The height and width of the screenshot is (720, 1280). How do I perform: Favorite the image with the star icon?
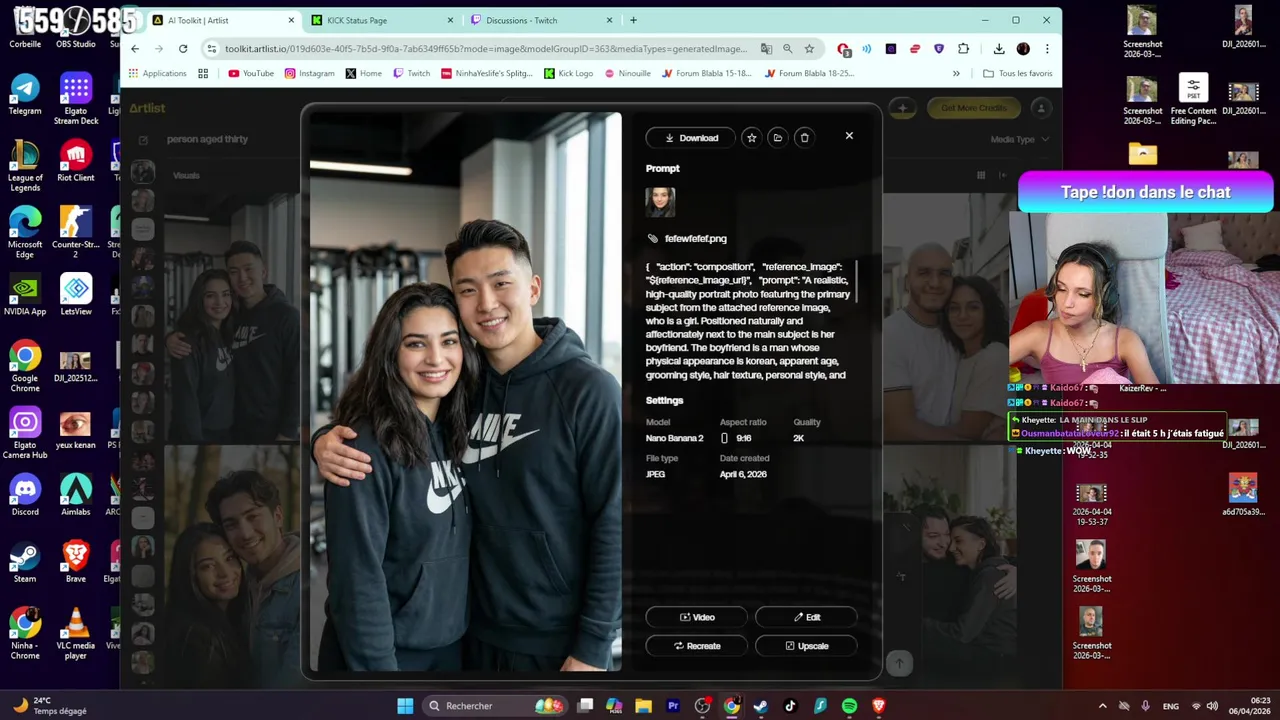pyautogui.click(x=751, y=138)
